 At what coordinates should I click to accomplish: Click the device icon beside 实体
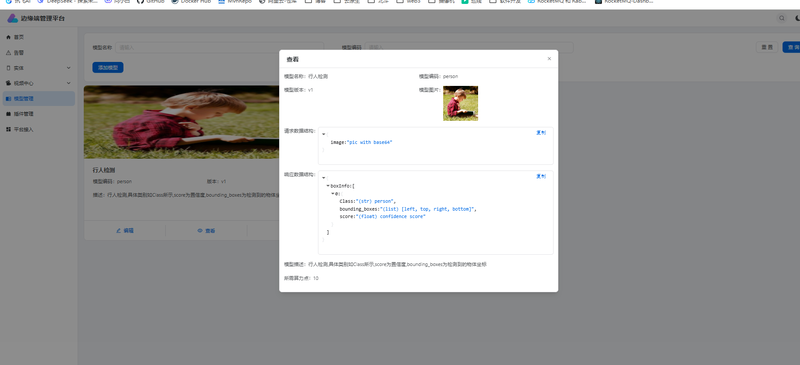pos(8,68)
